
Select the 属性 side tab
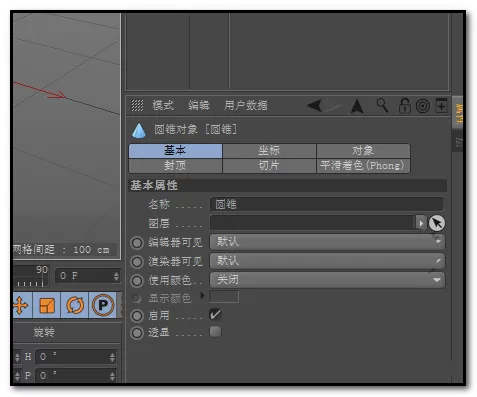pyautogui.click(x=458, y=114)
